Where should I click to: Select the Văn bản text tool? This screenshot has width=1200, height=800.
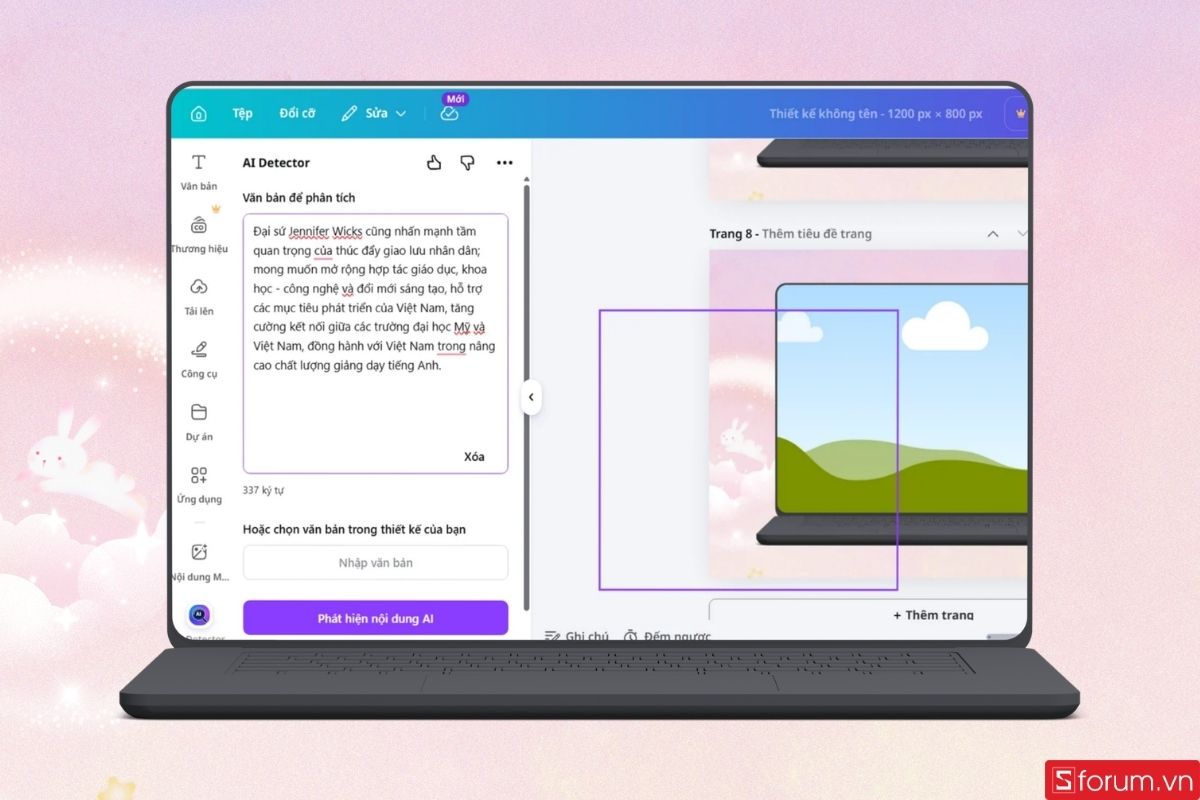coord(199,172)
